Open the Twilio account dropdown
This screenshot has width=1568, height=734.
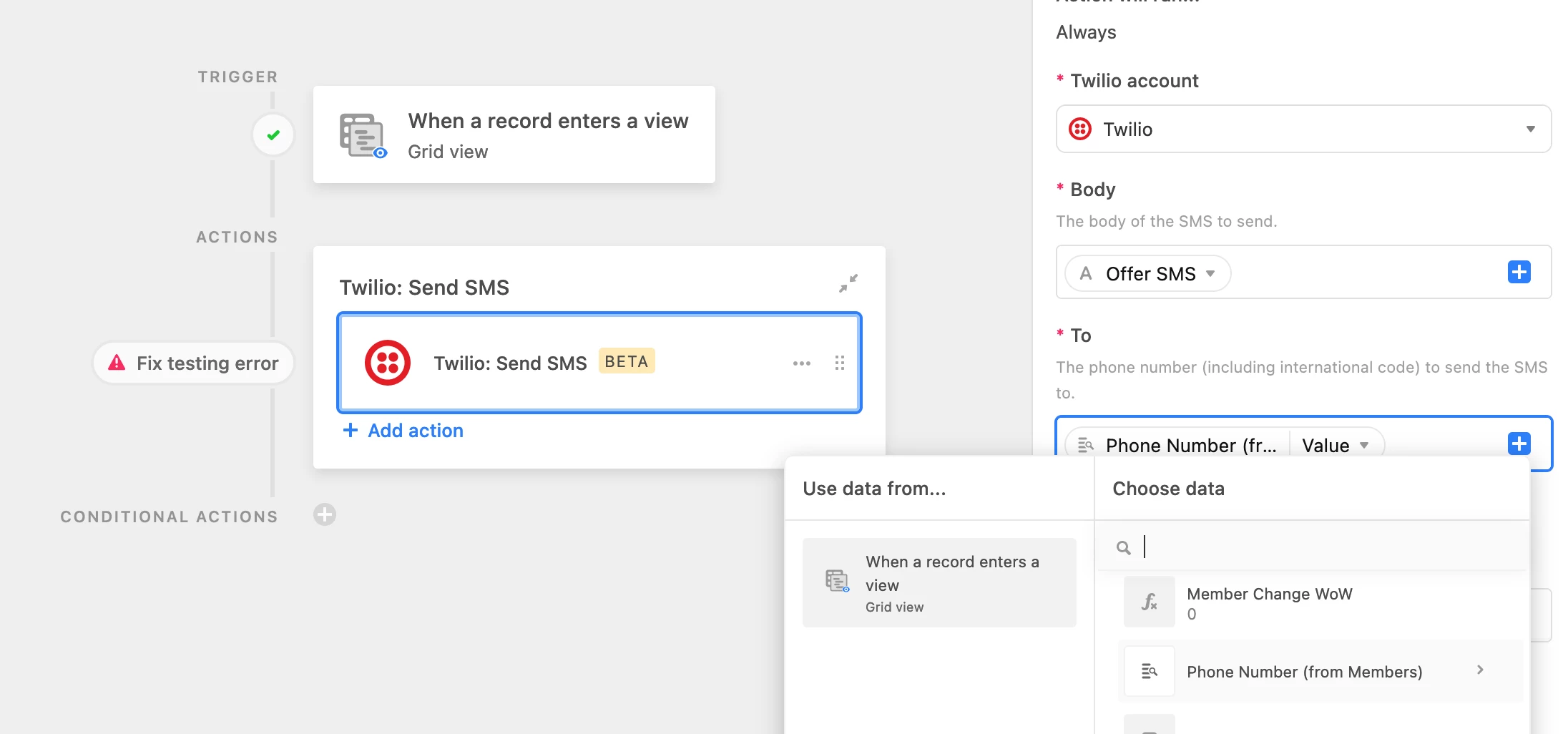coord(1303,129)
